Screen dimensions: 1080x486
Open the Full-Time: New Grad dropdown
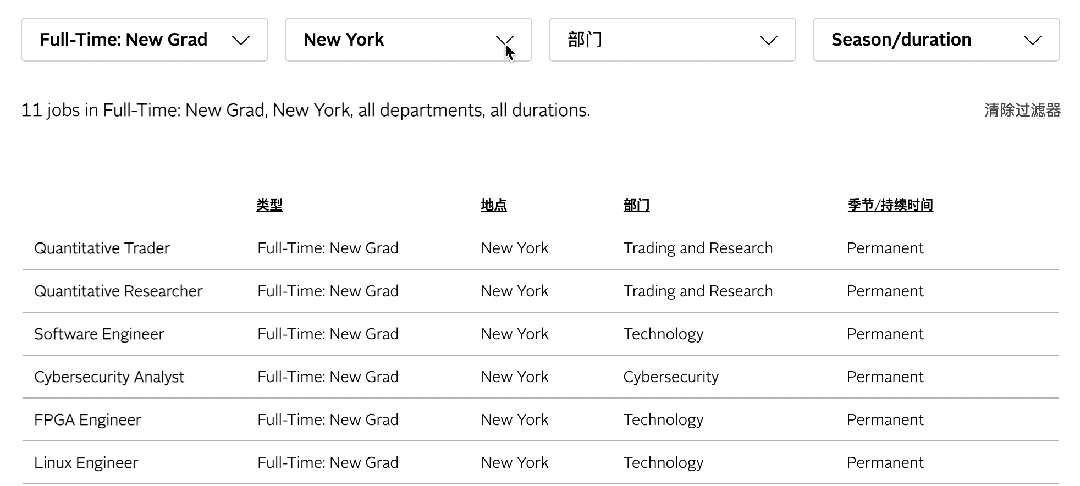(144, 40)
